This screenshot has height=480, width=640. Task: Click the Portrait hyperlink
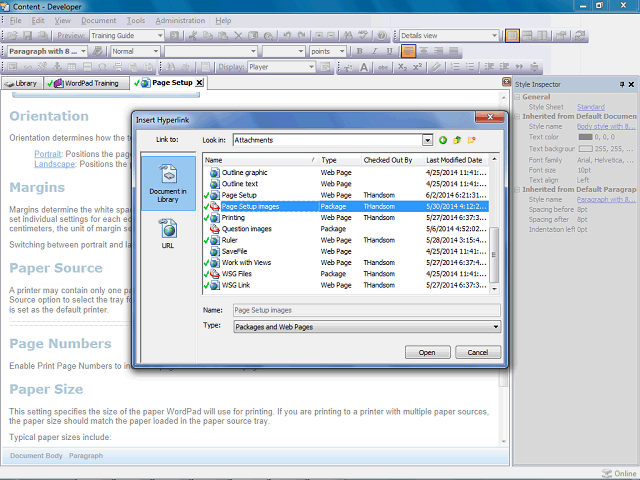[x=47, y=154]
